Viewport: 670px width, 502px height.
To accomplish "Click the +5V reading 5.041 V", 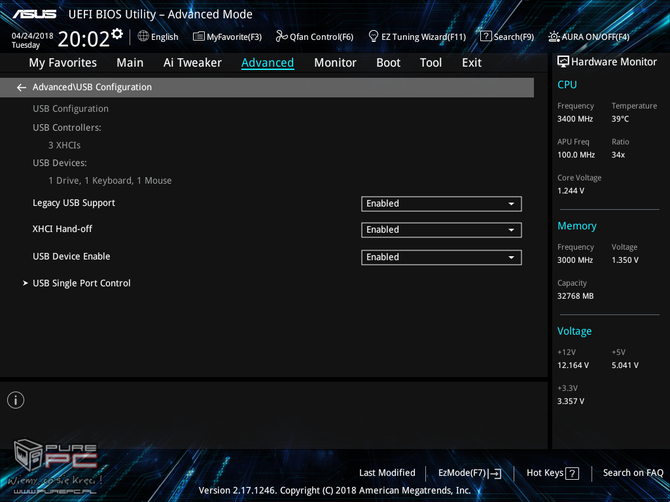I will (625, 366).
